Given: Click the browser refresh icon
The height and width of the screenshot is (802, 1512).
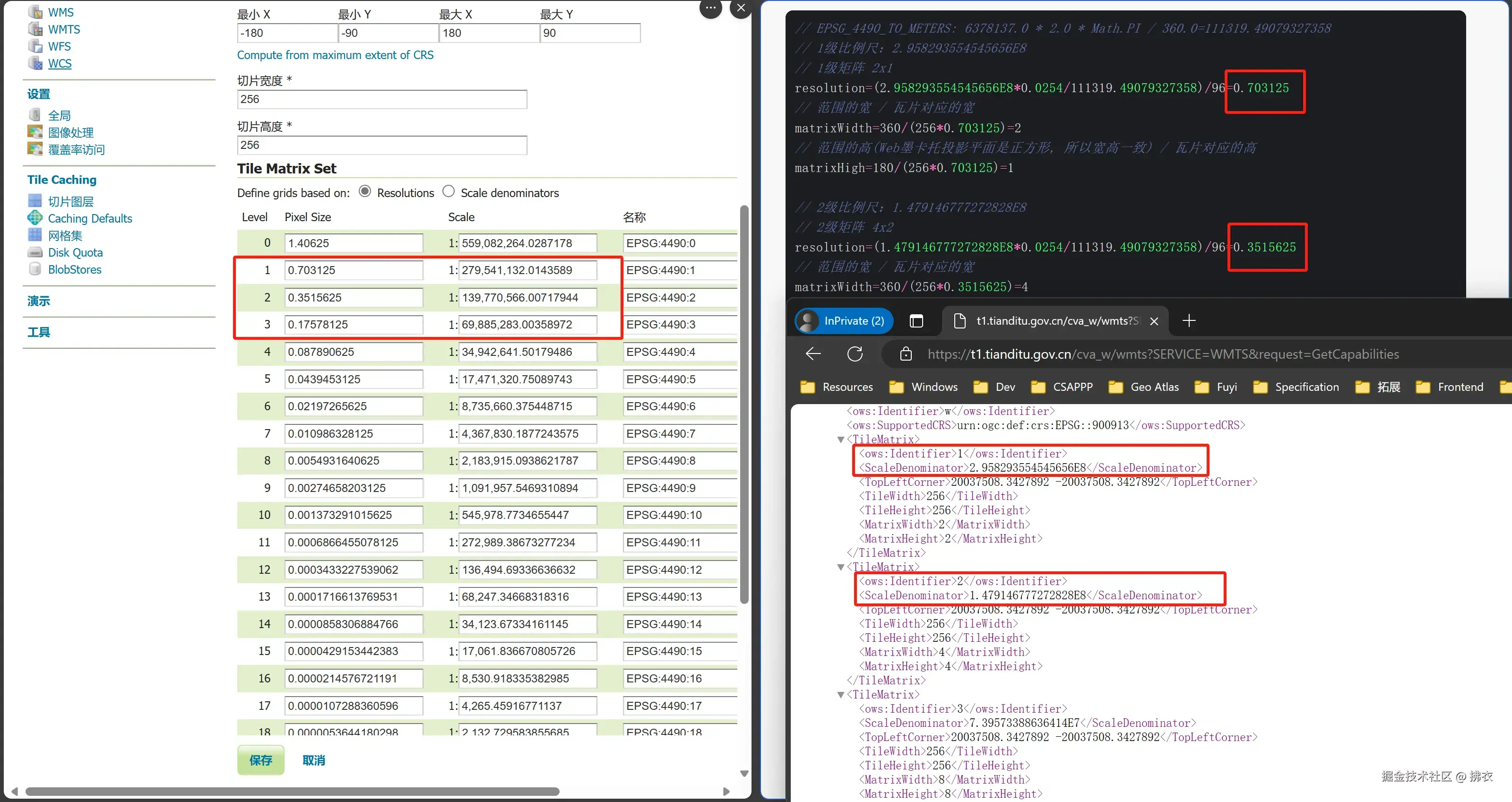Looking at the screenshot, I should tap(855, 354).
